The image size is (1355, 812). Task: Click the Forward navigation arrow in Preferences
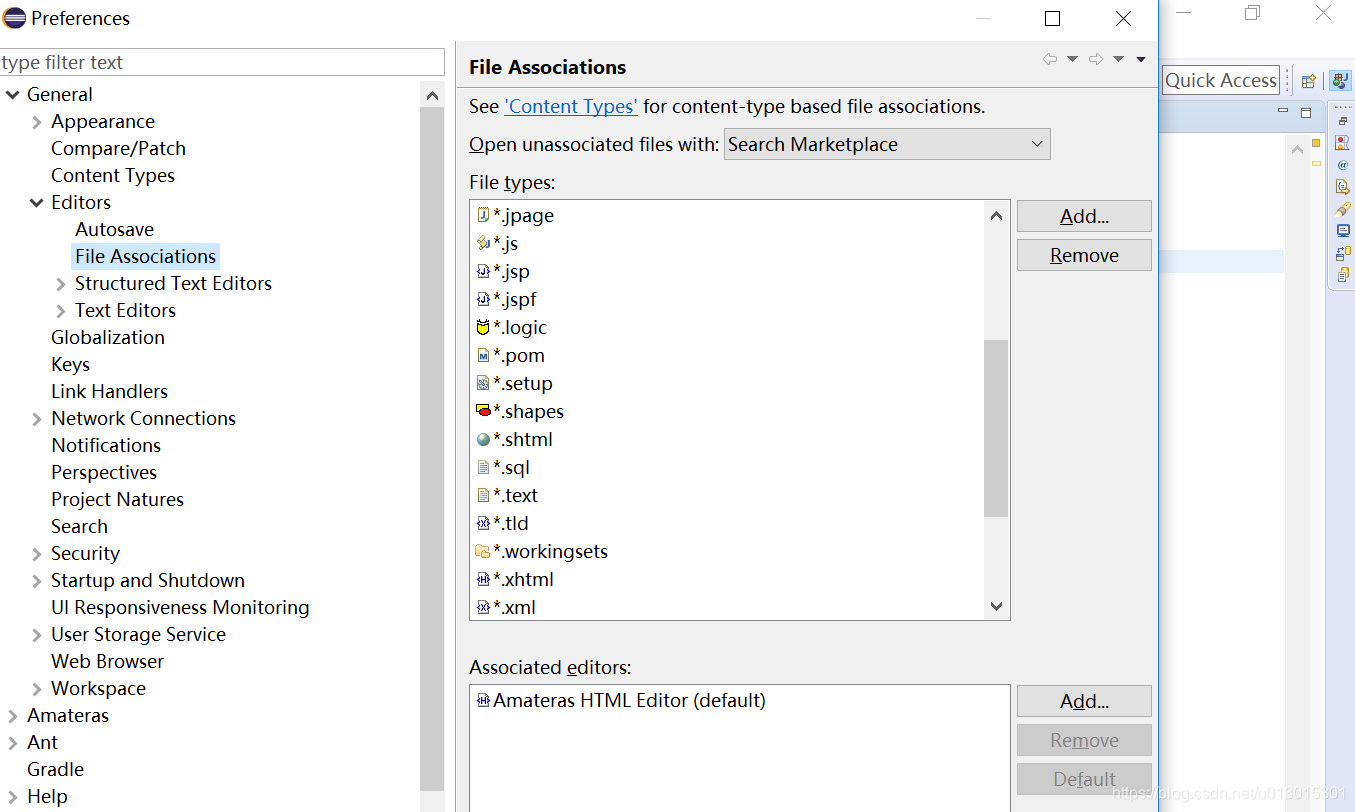click(1096, 60)
